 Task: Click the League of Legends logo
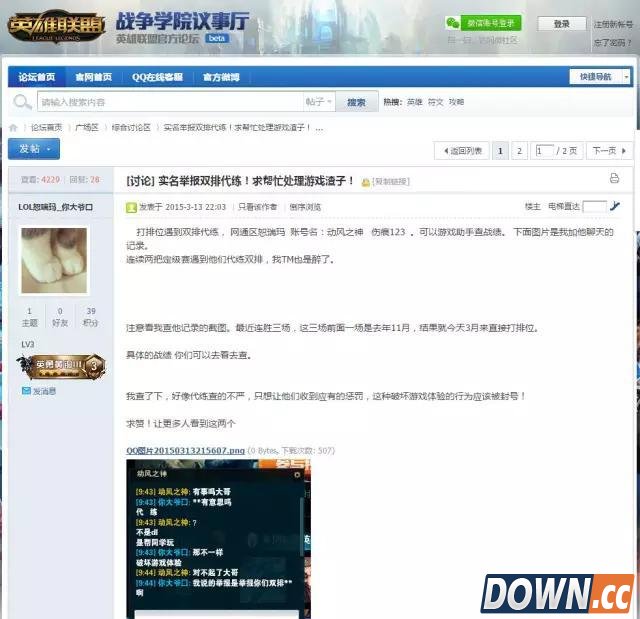pos(56,26)
